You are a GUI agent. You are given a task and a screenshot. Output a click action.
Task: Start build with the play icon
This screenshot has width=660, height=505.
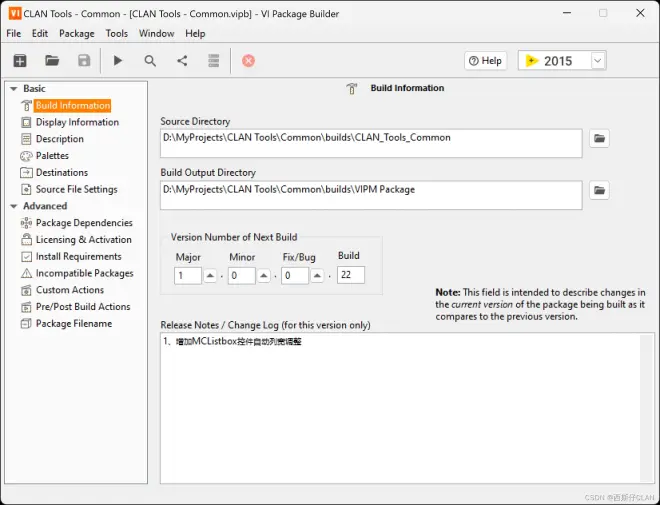click(x=118, y=61)
